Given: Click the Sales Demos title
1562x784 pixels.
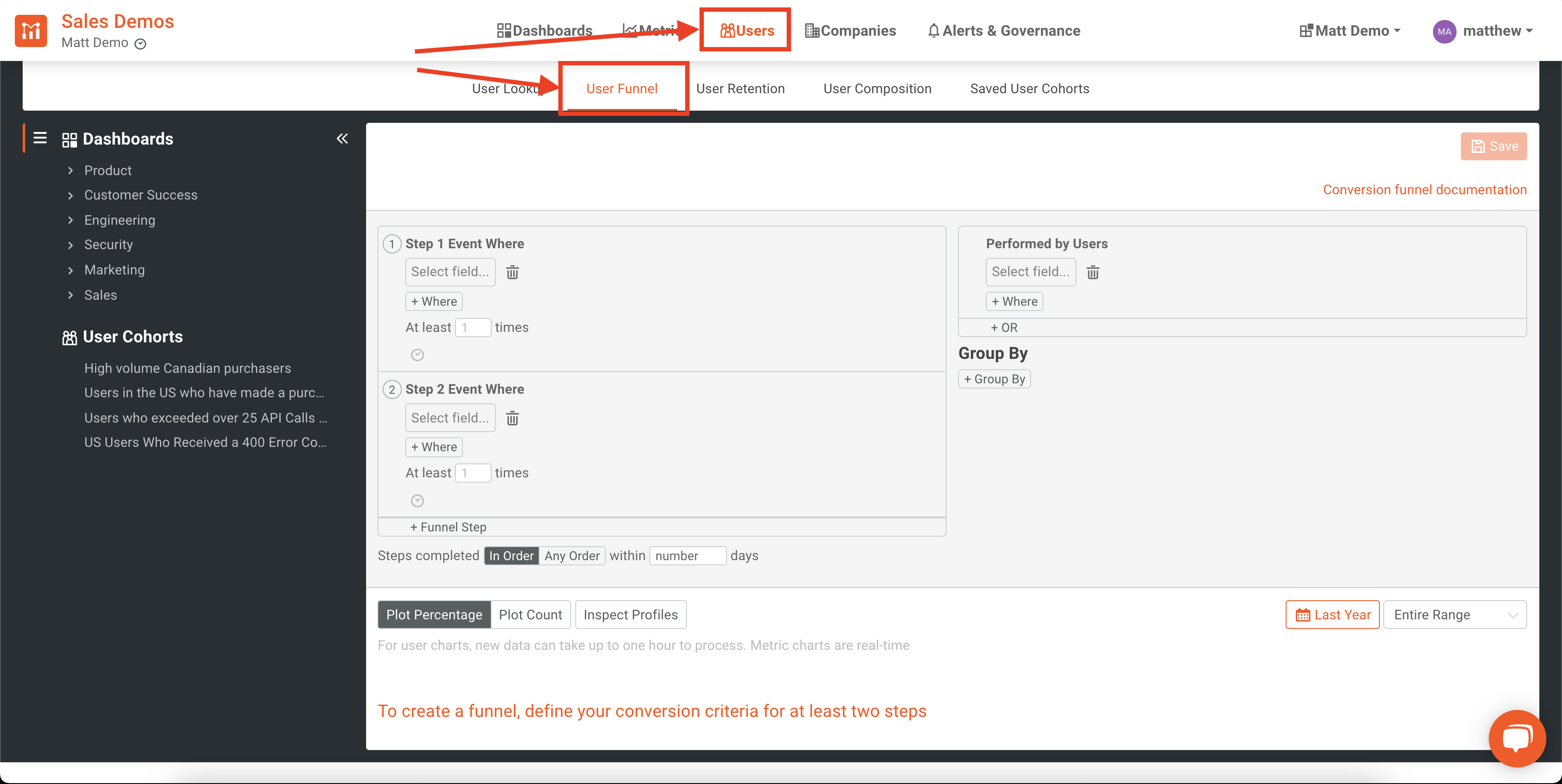Looking at the screenshot, I should coord(118,21).
